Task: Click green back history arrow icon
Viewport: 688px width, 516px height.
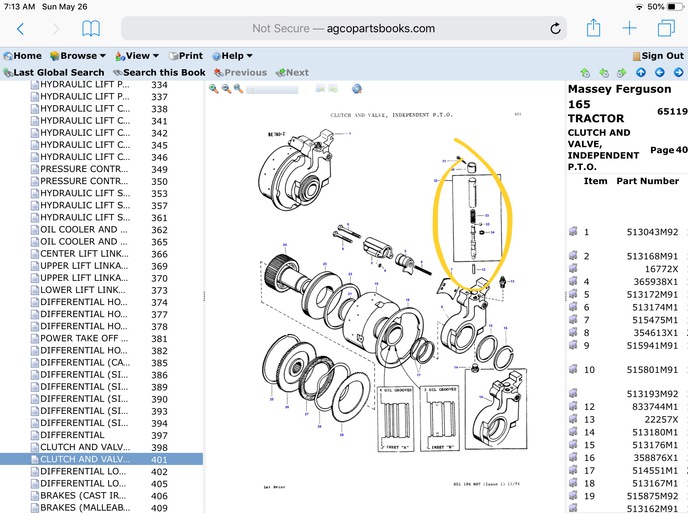Action: point(604,72)
